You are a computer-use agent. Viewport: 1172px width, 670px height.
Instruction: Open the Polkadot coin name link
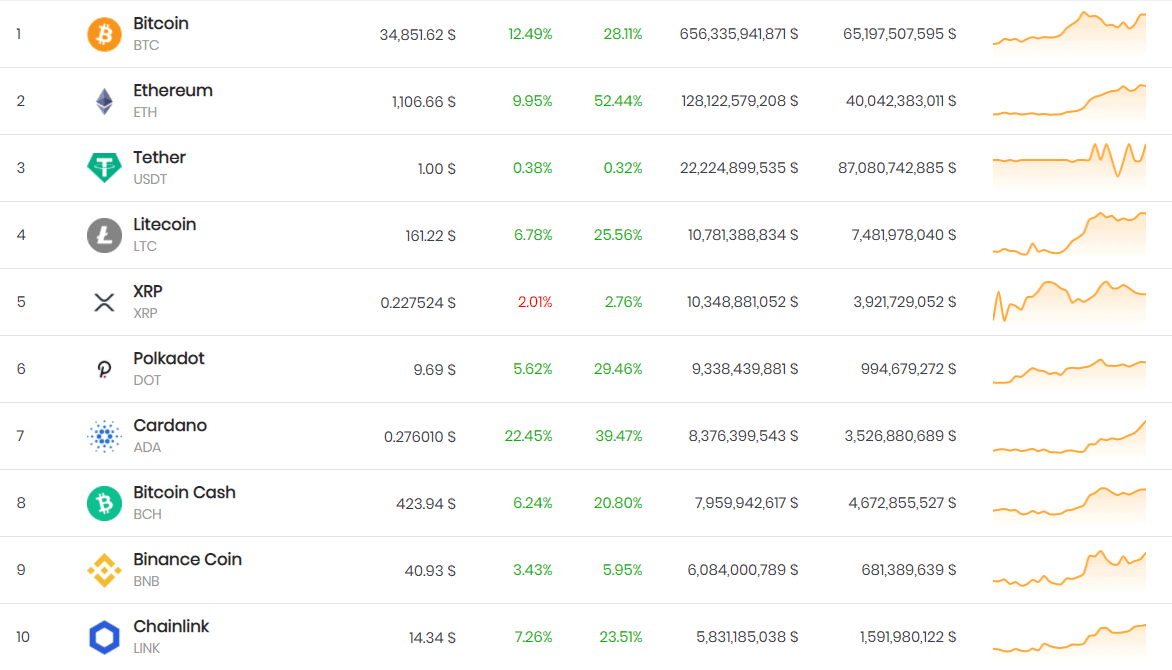[x=169, y=358]
